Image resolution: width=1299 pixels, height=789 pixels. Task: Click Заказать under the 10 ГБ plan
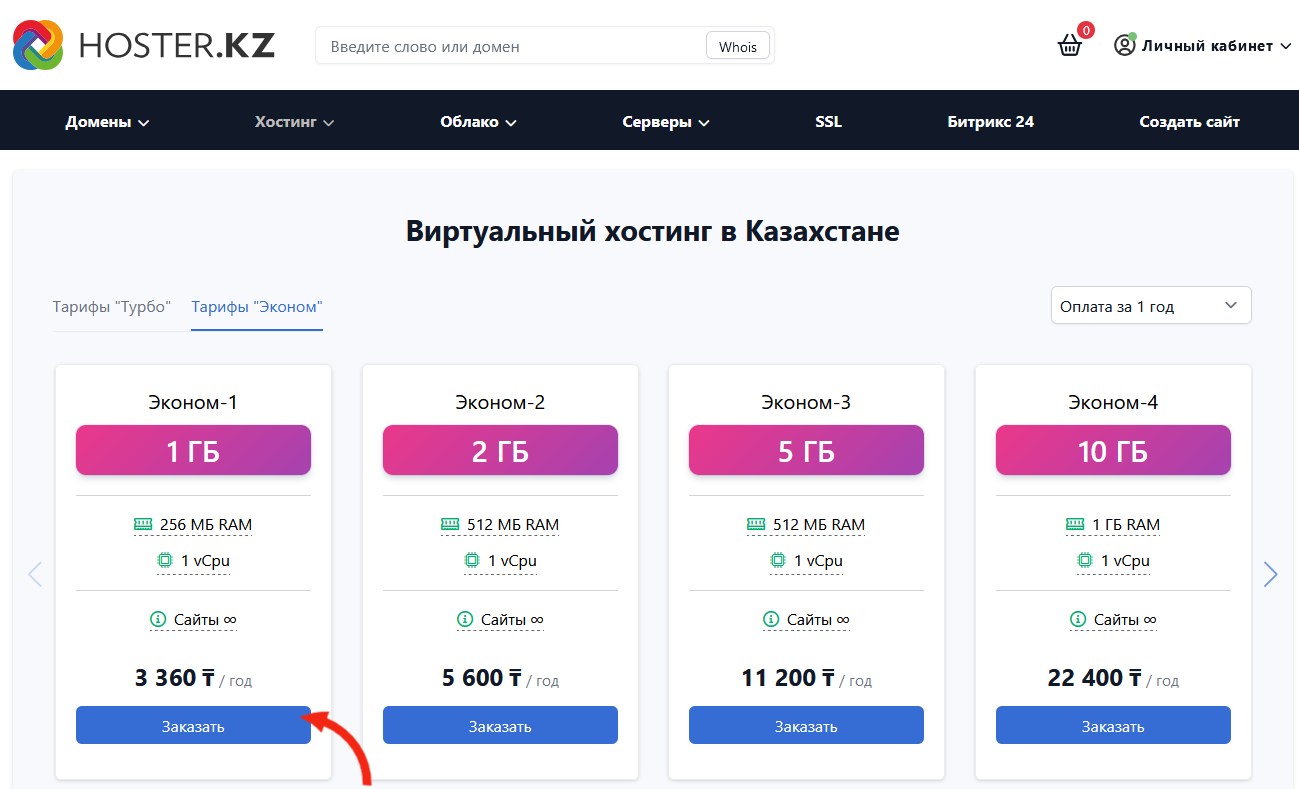coord(1113,726)
